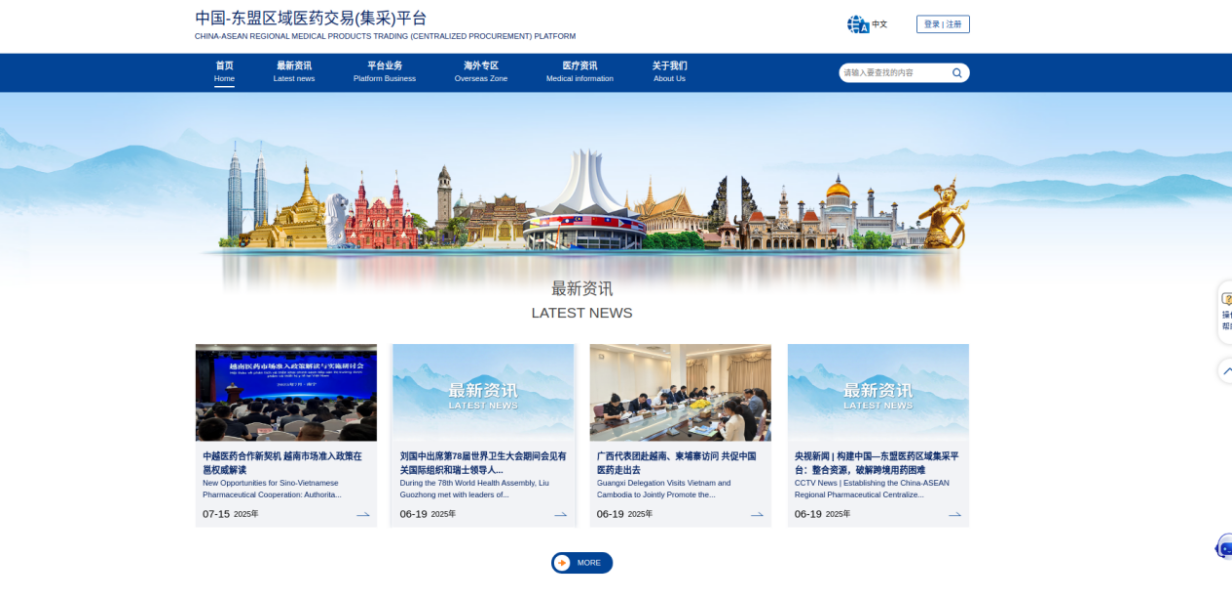
Task: Expand the Platform Business menu
Action: 384,72
